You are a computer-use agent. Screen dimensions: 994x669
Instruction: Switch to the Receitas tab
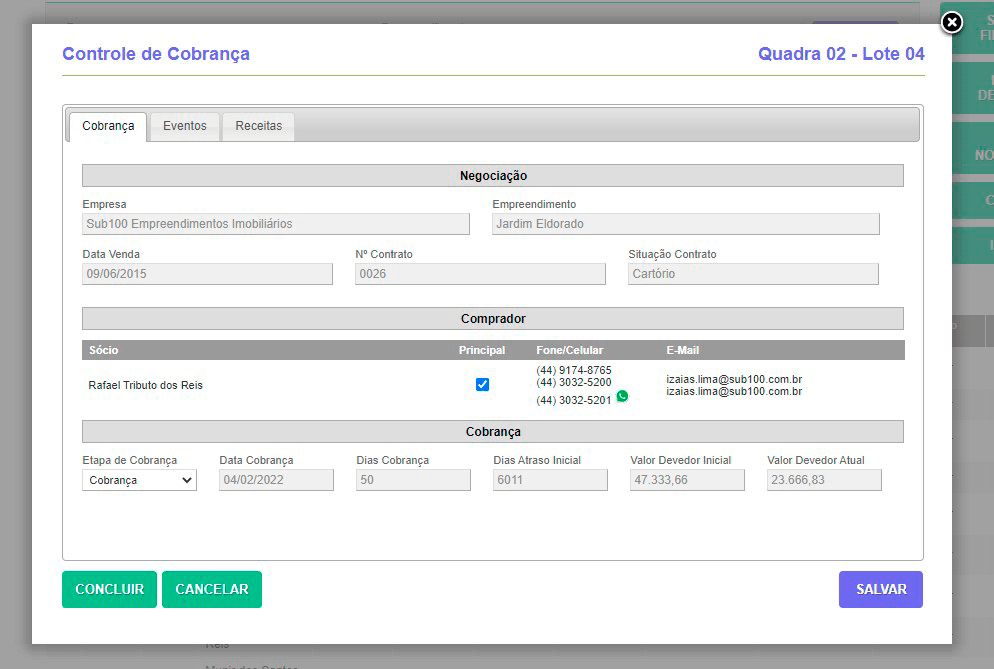pos(257,126)
